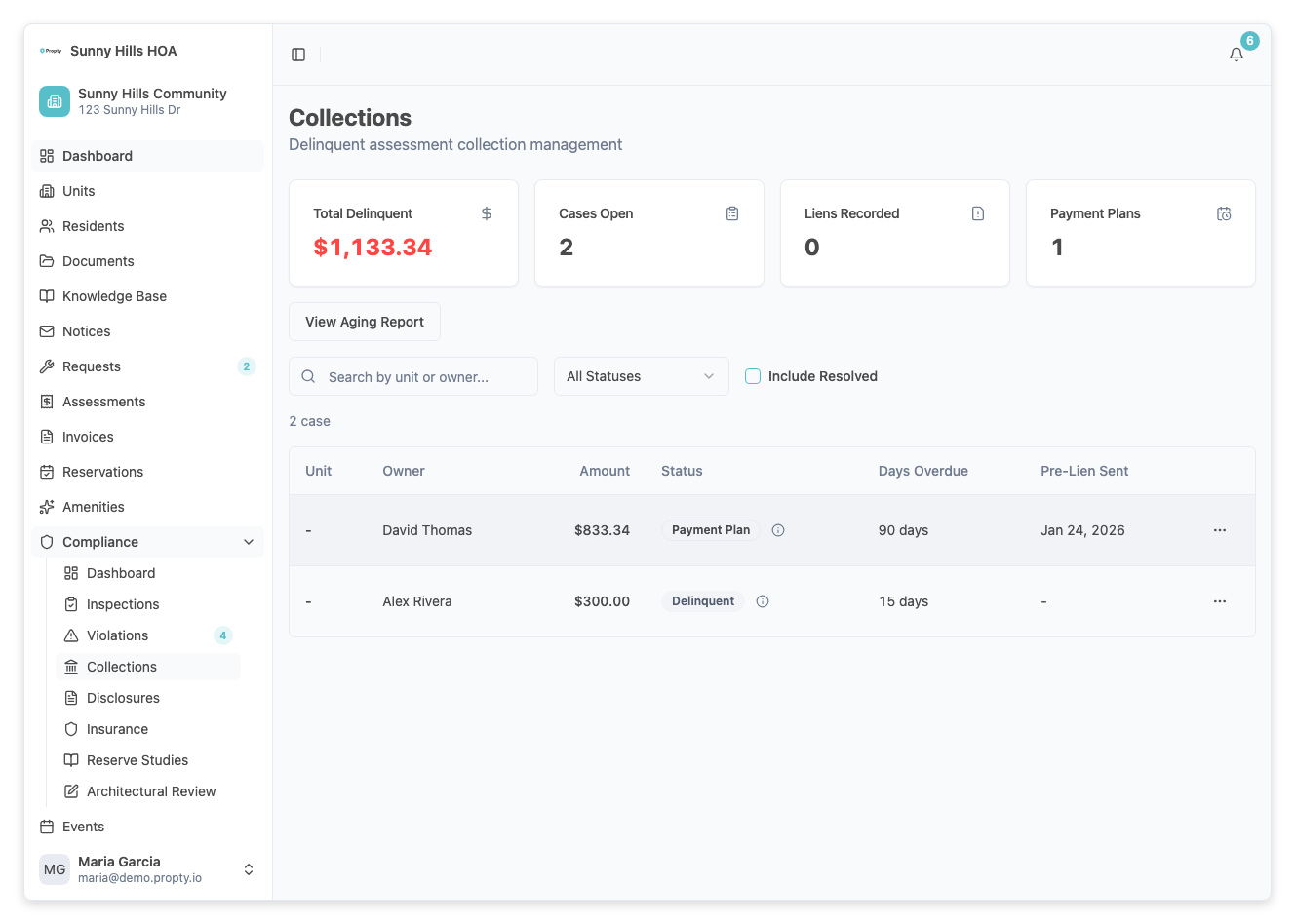Click the Events calendar icon
The width and height of the screenshot is (1295, 924).
click(47, 827)
